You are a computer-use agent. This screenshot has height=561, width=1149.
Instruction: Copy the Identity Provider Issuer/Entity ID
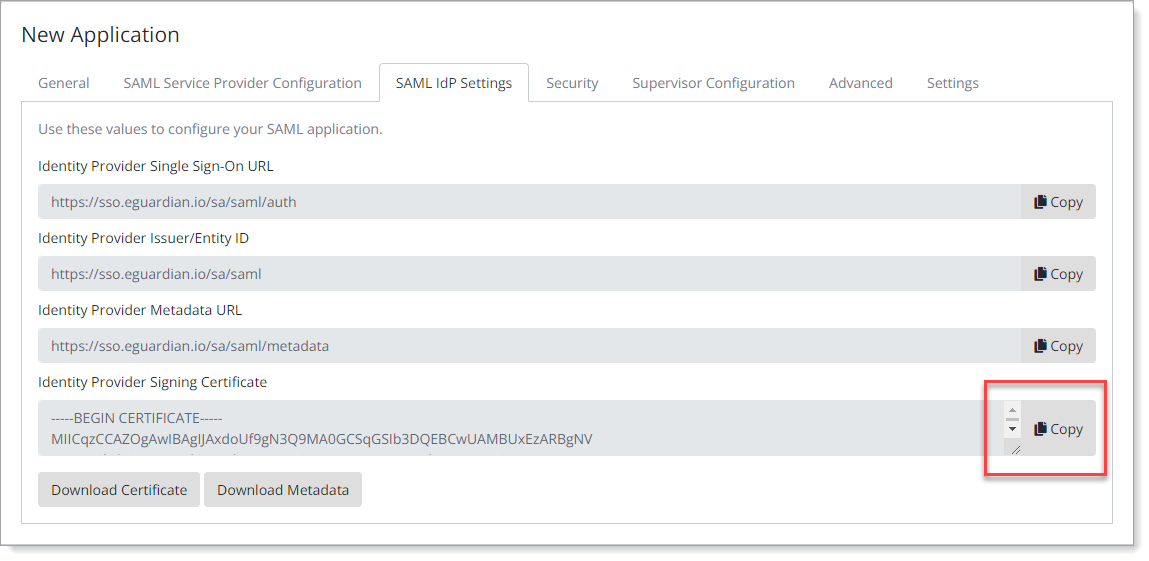1058,274
